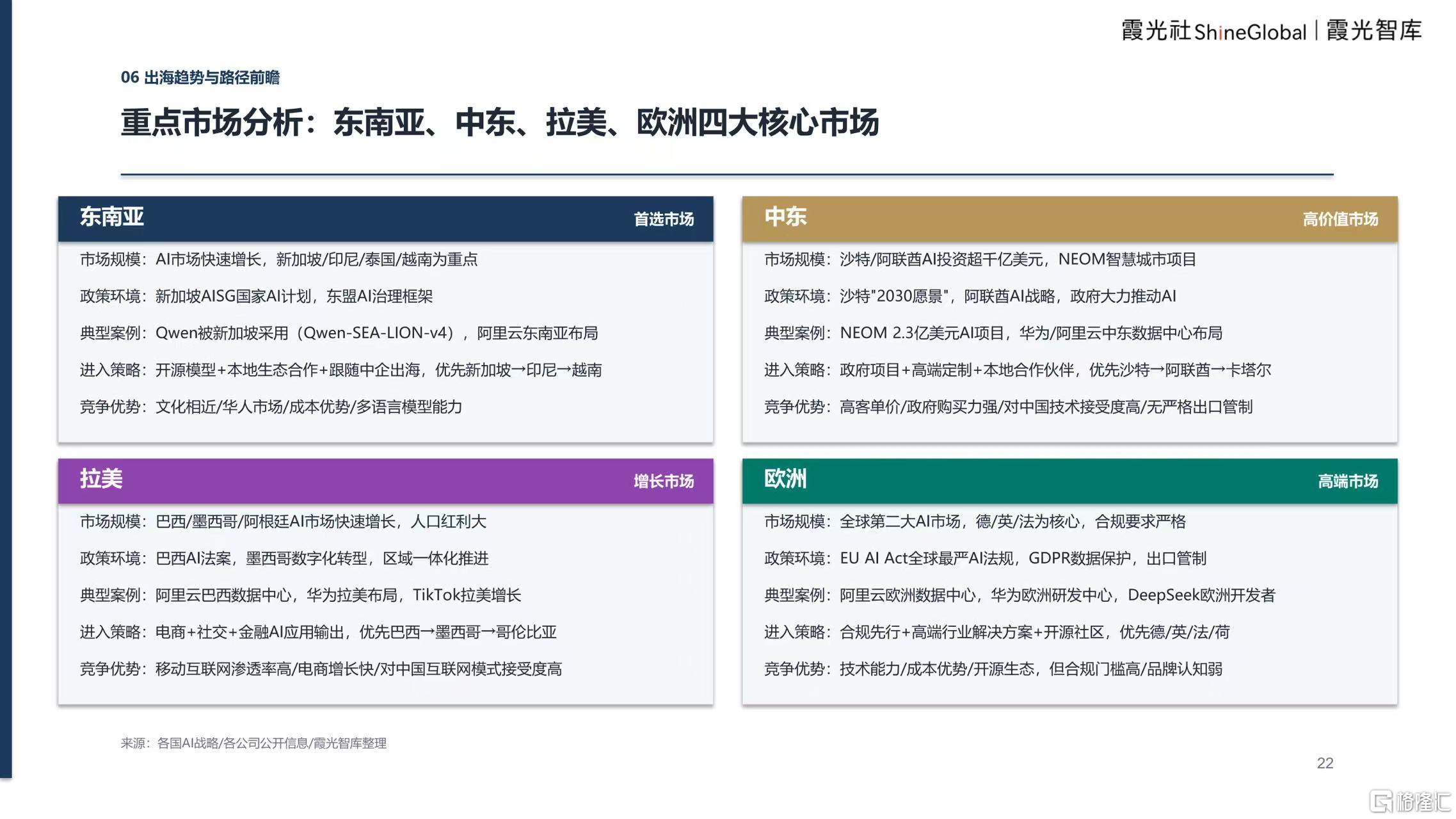
Task: Select the line mentioning TikTok拉美增长
Action: (x=300, y=595)
